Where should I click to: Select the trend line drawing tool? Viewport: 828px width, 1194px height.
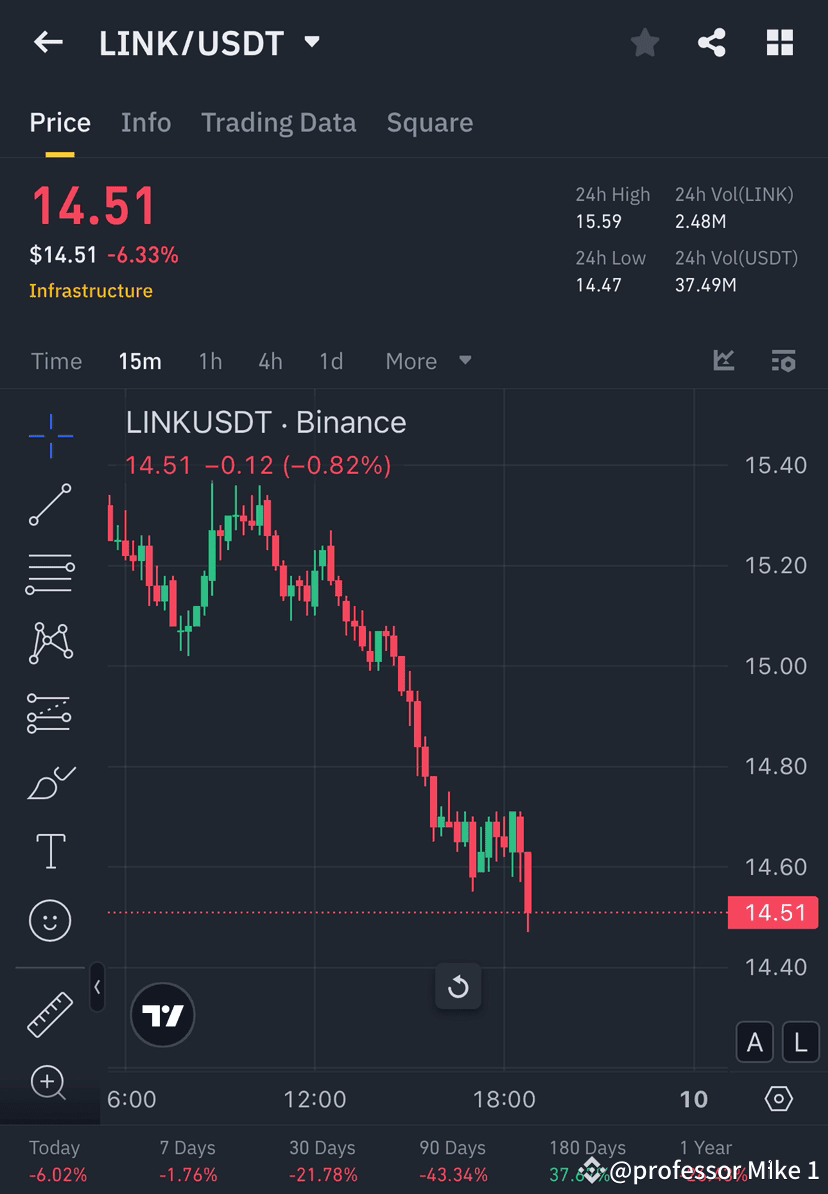[x=50, y=505]
